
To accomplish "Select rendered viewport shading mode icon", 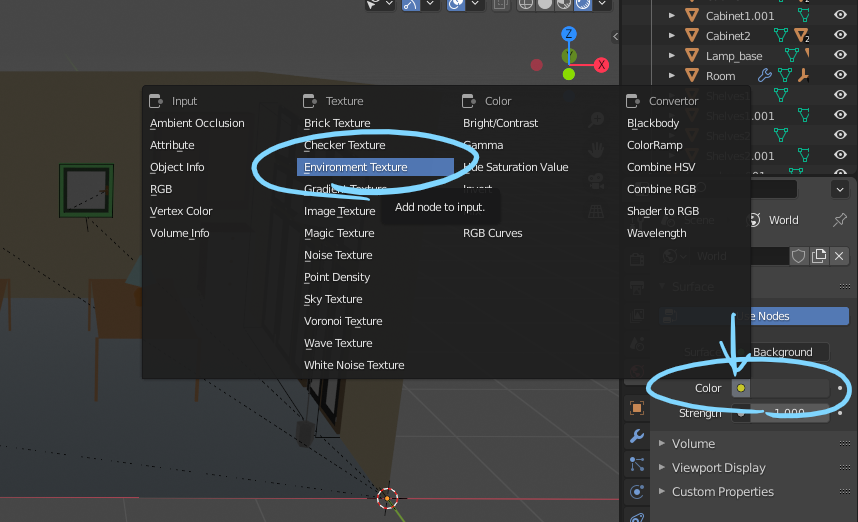I will pyautogui.click(x=583, y=4).
